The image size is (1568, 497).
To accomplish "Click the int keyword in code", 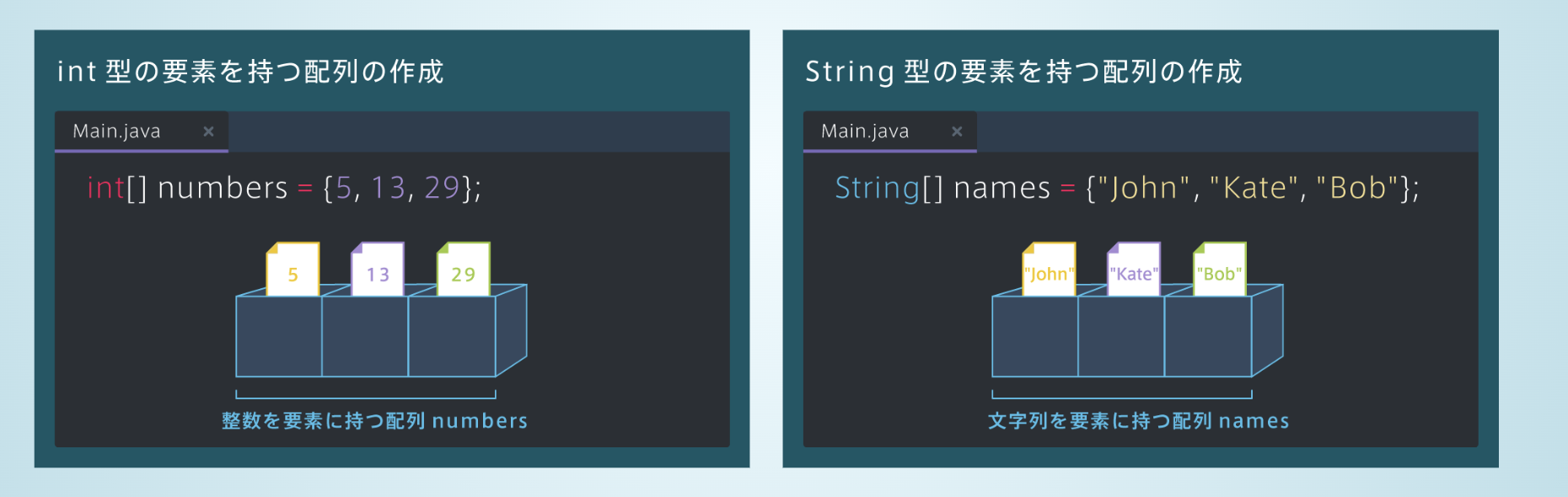I will tap(105, 187).
